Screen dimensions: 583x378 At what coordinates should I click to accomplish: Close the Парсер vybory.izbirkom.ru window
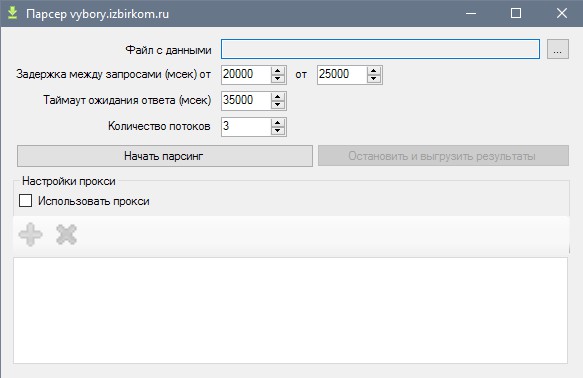pos(561,13)
